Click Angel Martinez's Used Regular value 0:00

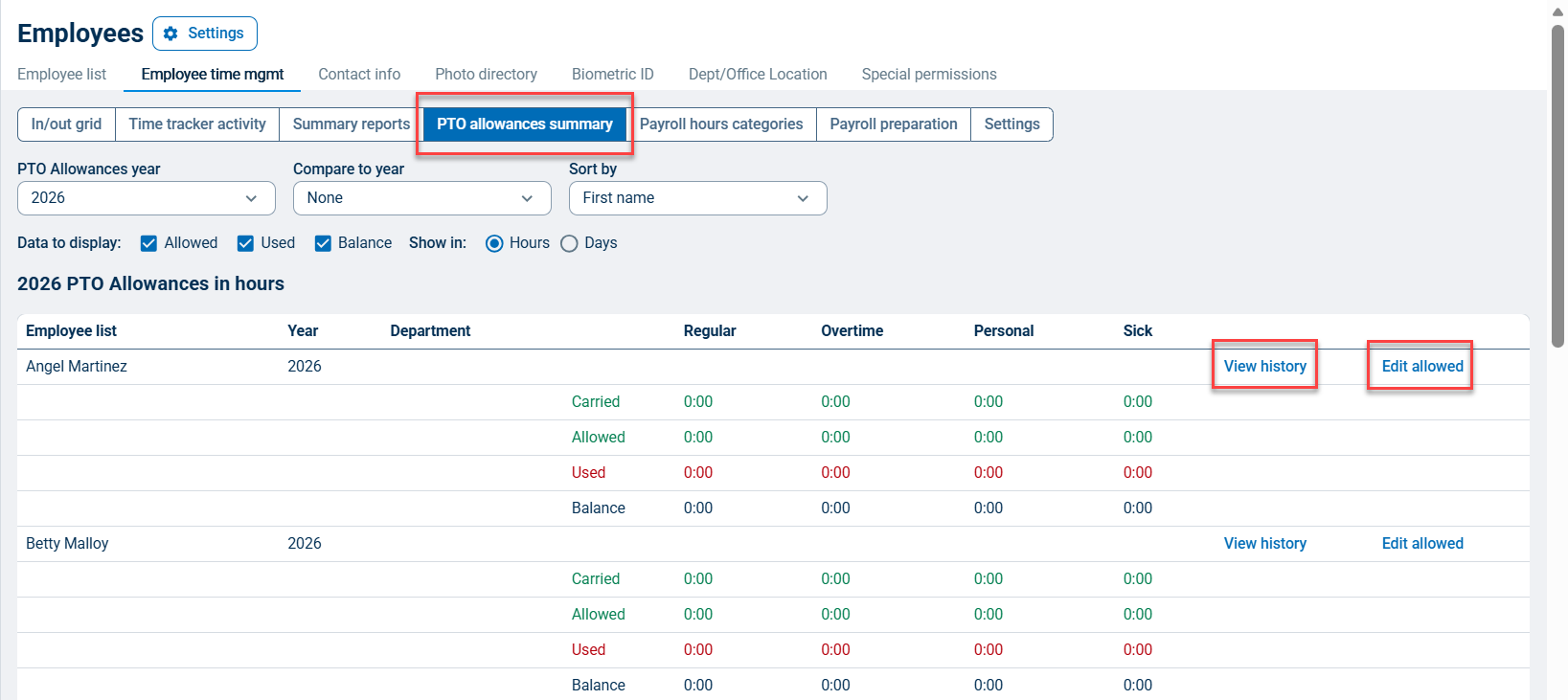tap(698, 472)
